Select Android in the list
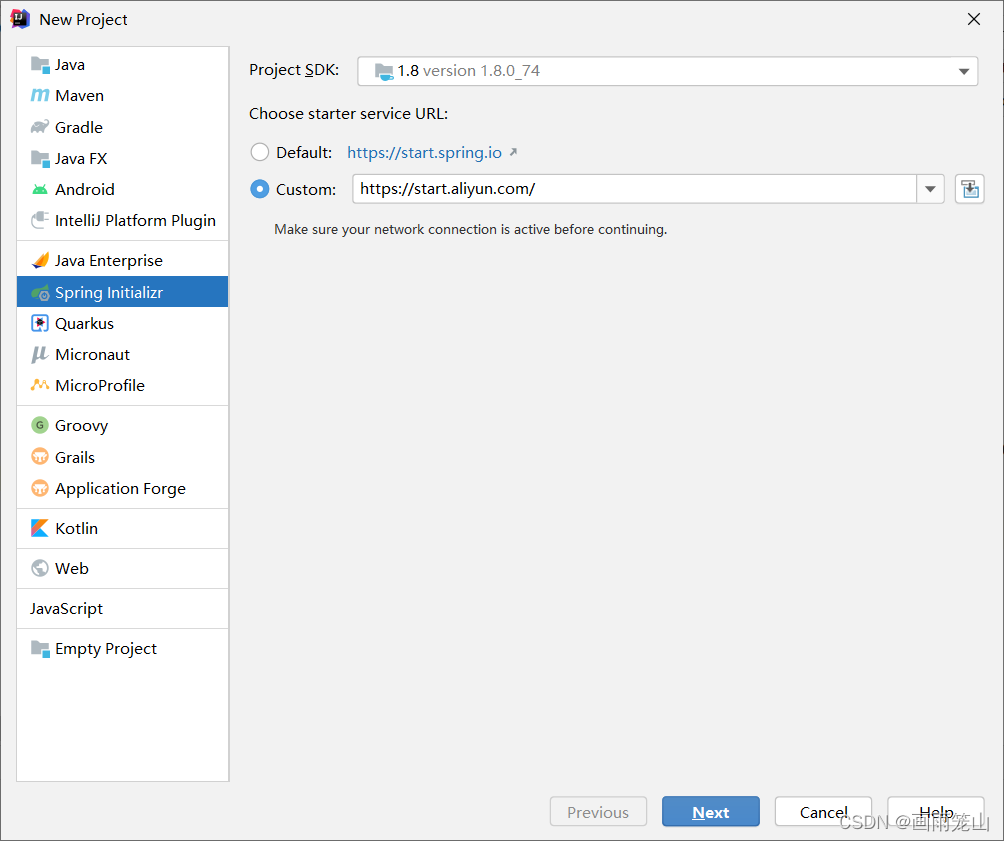 (122, 190)
